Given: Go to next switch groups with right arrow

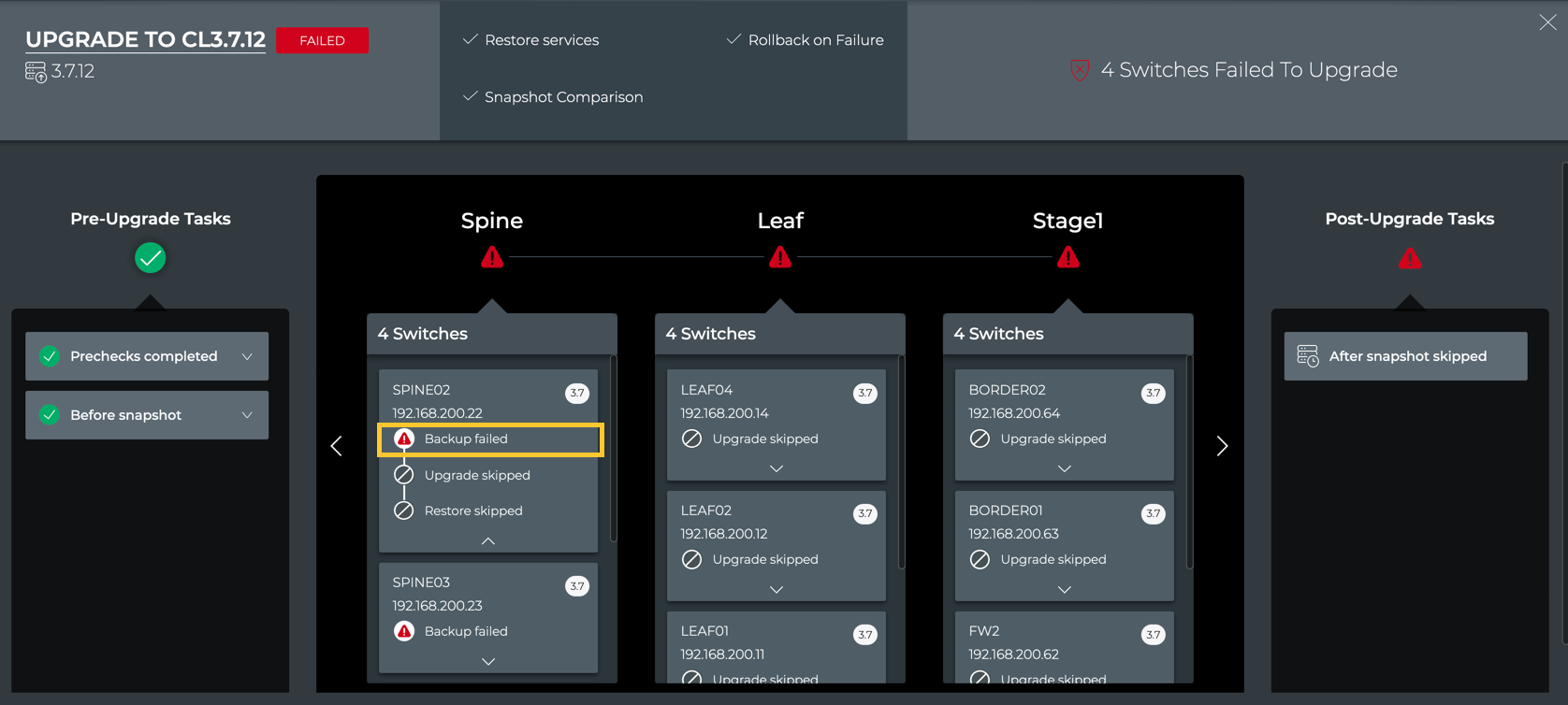Looking at the screenshot, I should (x=1222, y=446).
